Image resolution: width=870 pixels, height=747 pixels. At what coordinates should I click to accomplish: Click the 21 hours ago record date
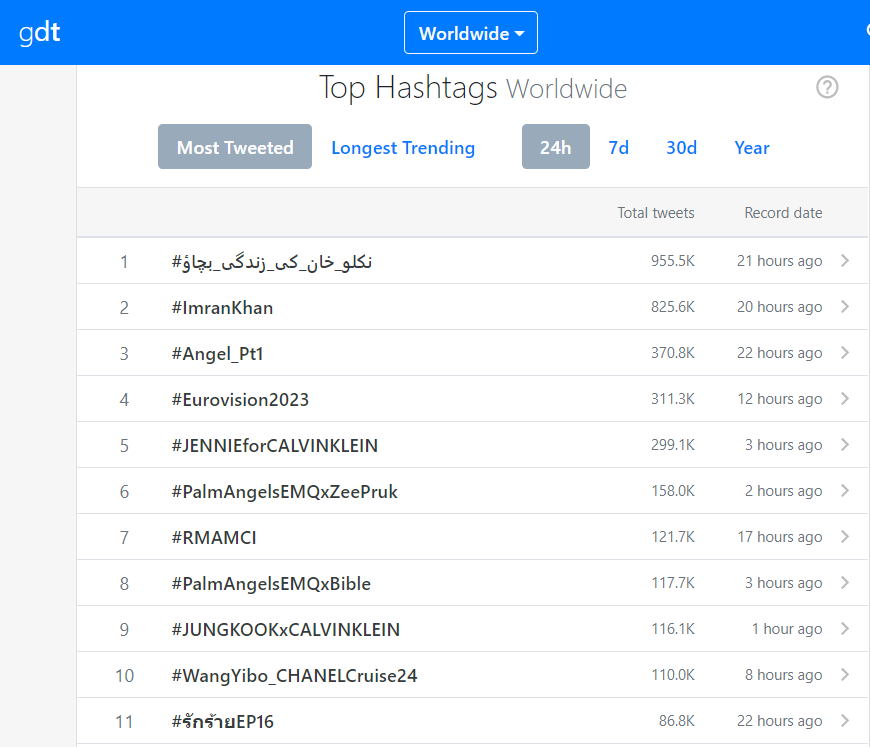779,261
